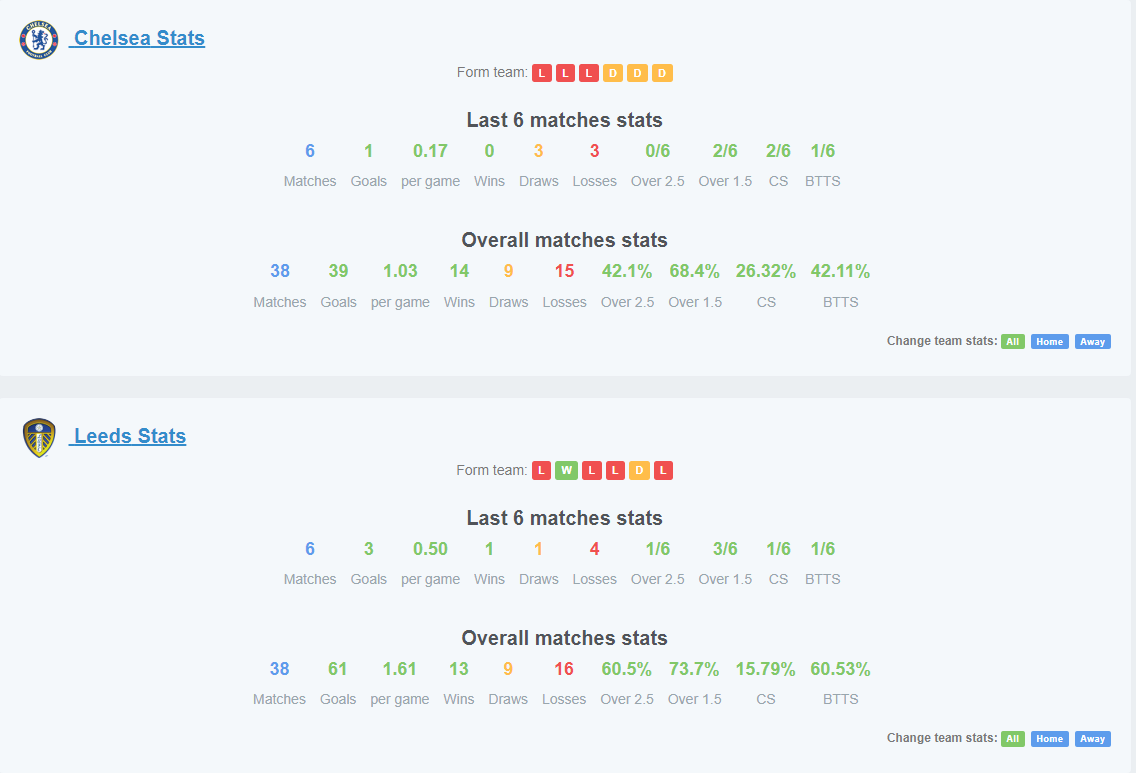1136x773 pixels.
Task: Click Chelsea's overall 39 goals value
Action: [x=338, y=271]
